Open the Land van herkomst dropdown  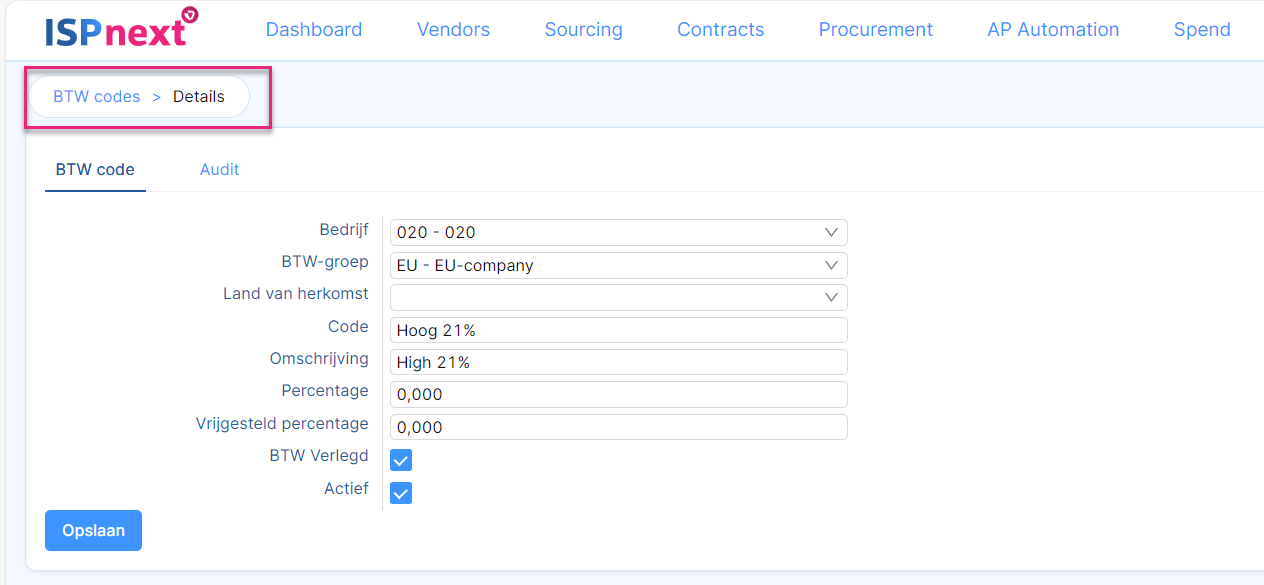pyautogui.click(x=618, y=297)
